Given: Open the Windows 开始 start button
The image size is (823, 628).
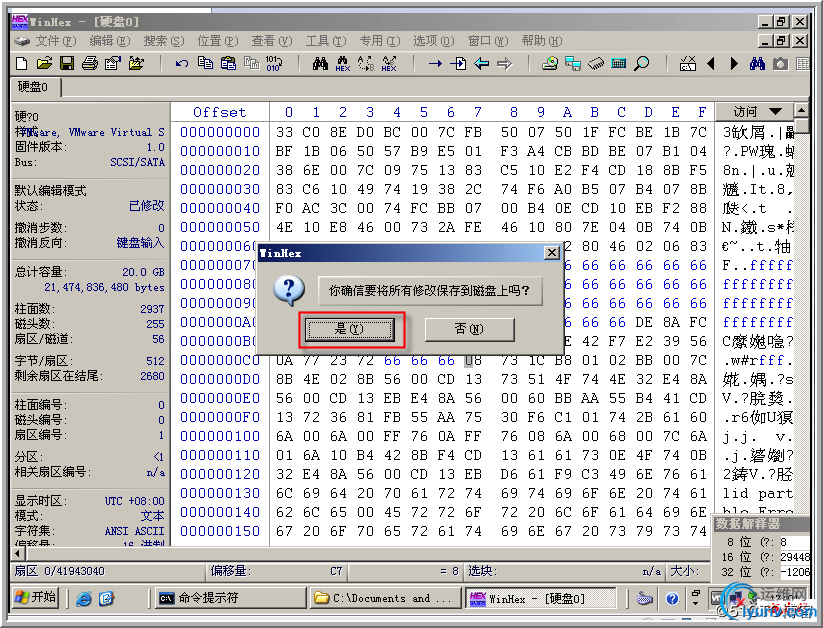Looking at the screenshot, I should (x=36, y=598).
